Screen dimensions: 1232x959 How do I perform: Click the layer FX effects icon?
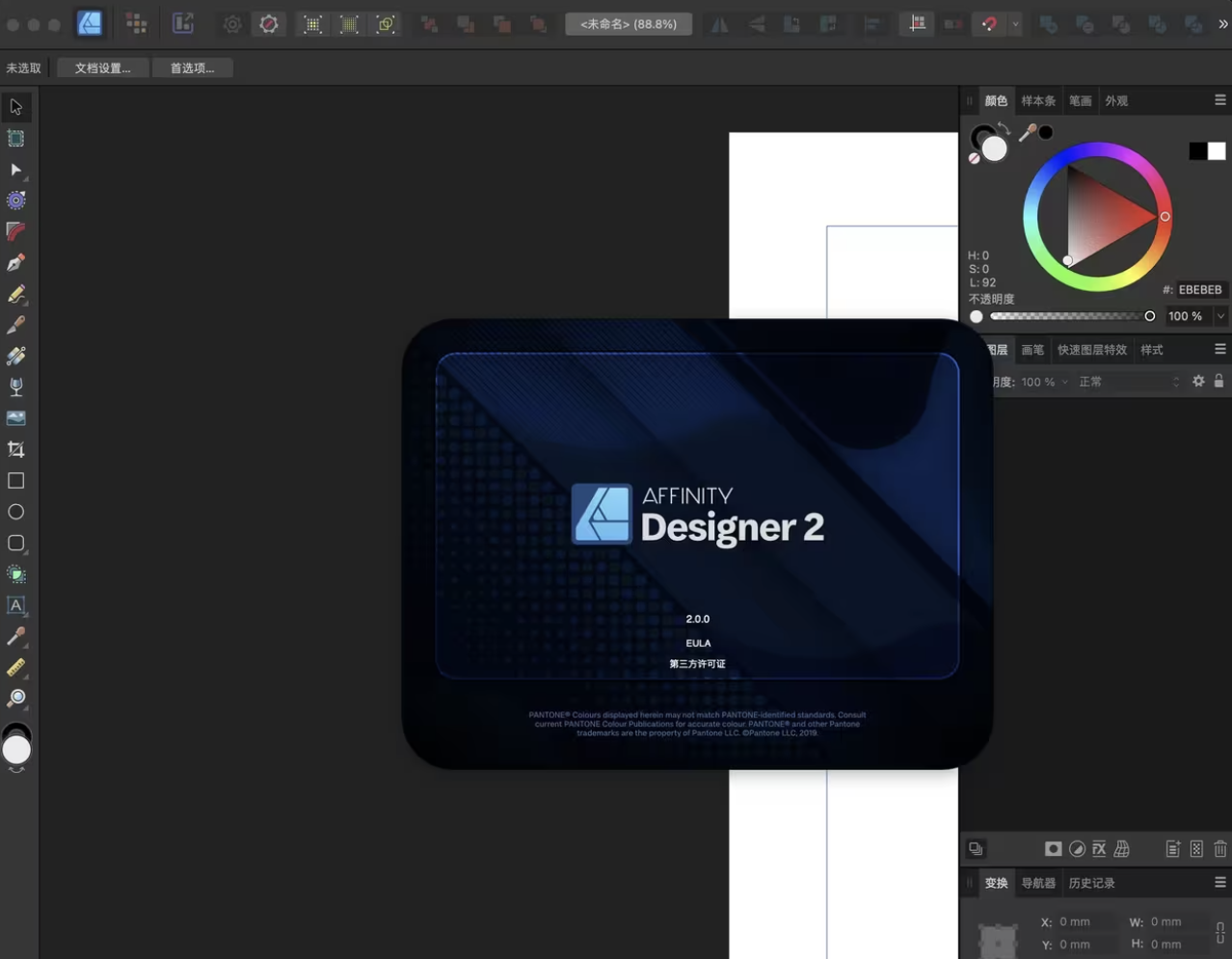1099,849
